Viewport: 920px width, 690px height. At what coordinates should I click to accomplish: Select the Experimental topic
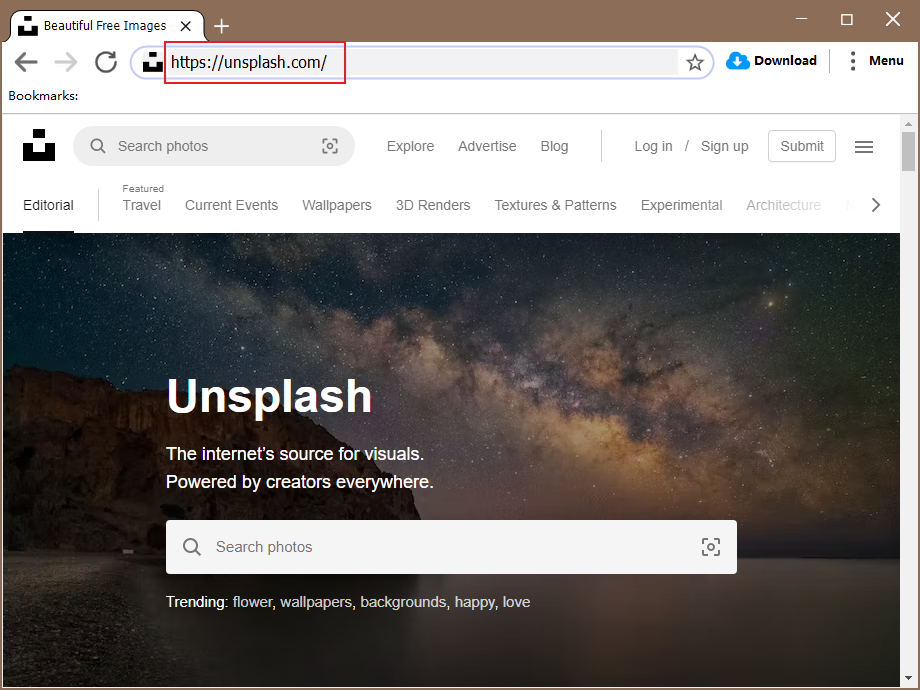(681, 205)
